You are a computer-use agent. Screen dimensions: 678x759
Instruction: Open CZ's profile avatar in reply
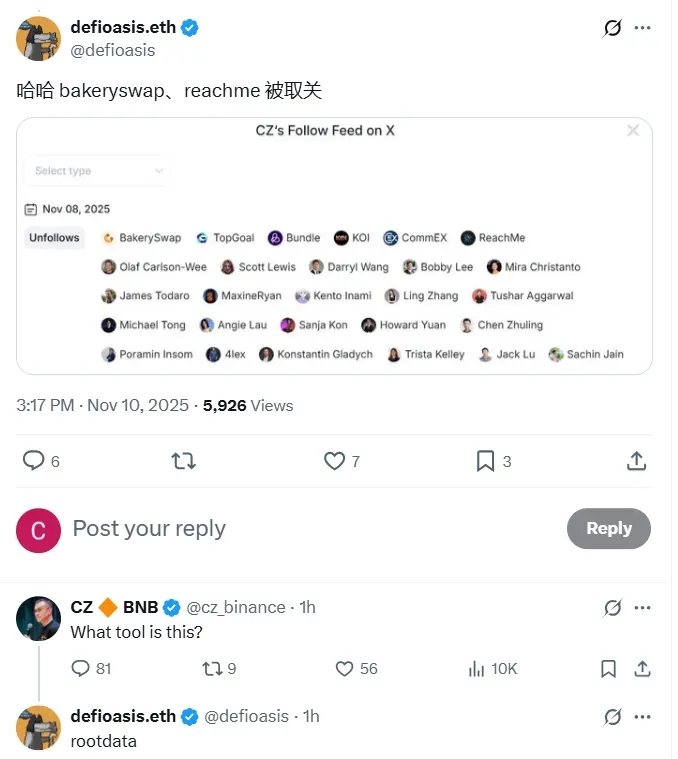click(38, 618)
